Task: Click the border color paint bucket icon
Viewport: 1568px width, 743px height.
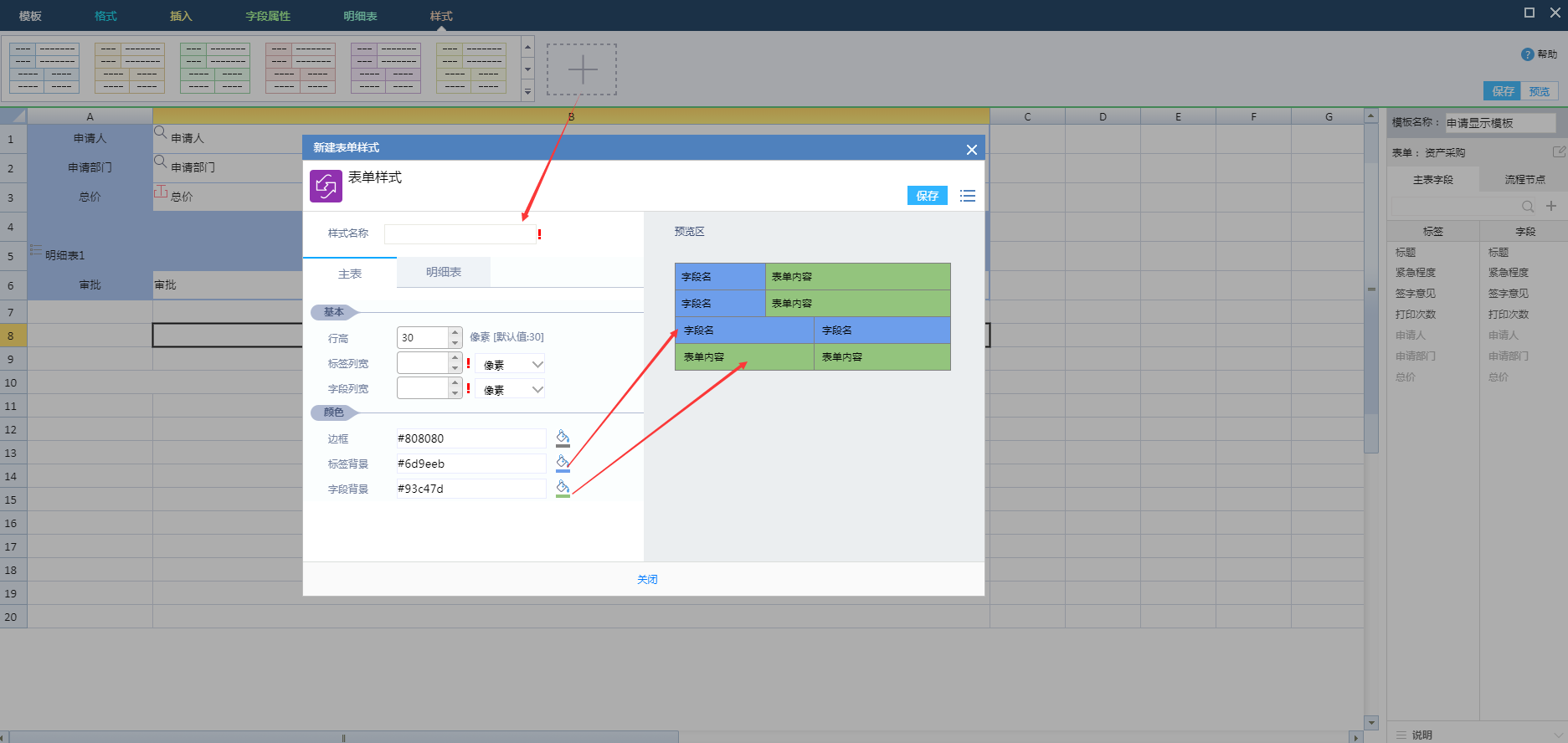Action: [563, 438]
